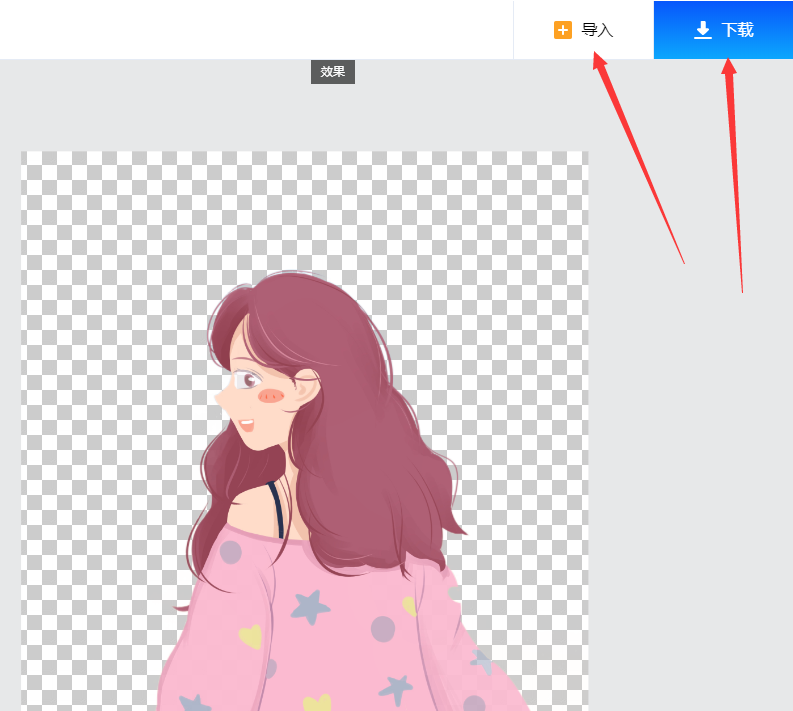The width and height of the screenshot is (793, 711).
Task: Click gray empty workspace right of canvas
Action: coord(690,450)
